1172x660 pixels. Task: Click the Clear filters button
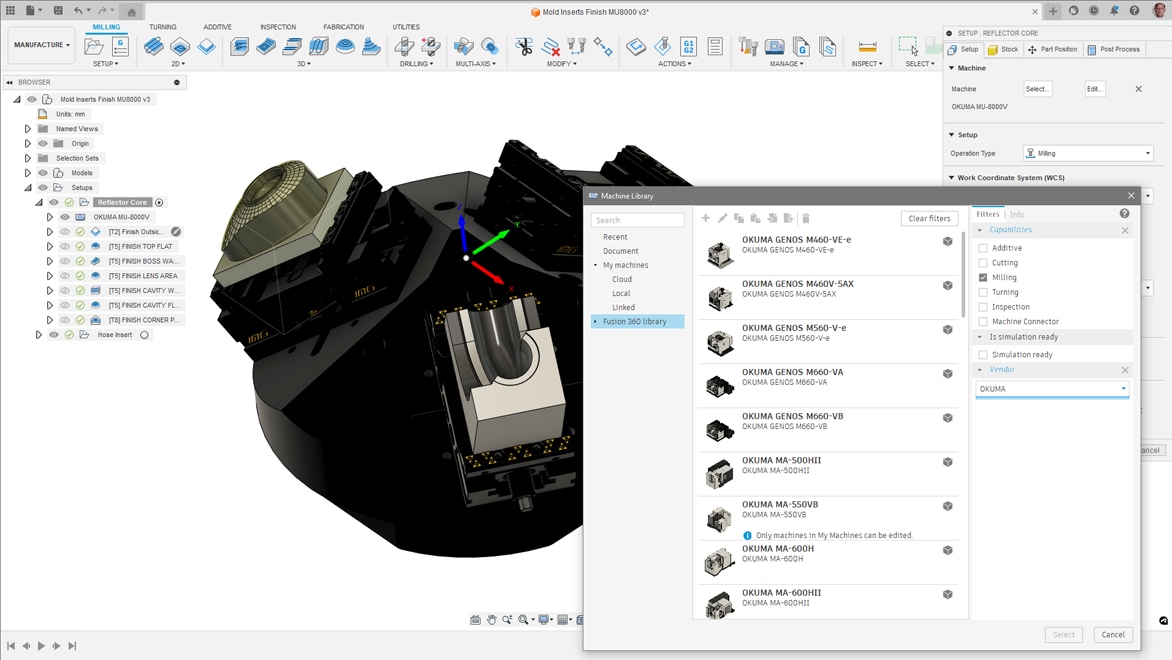click(929, 218)
